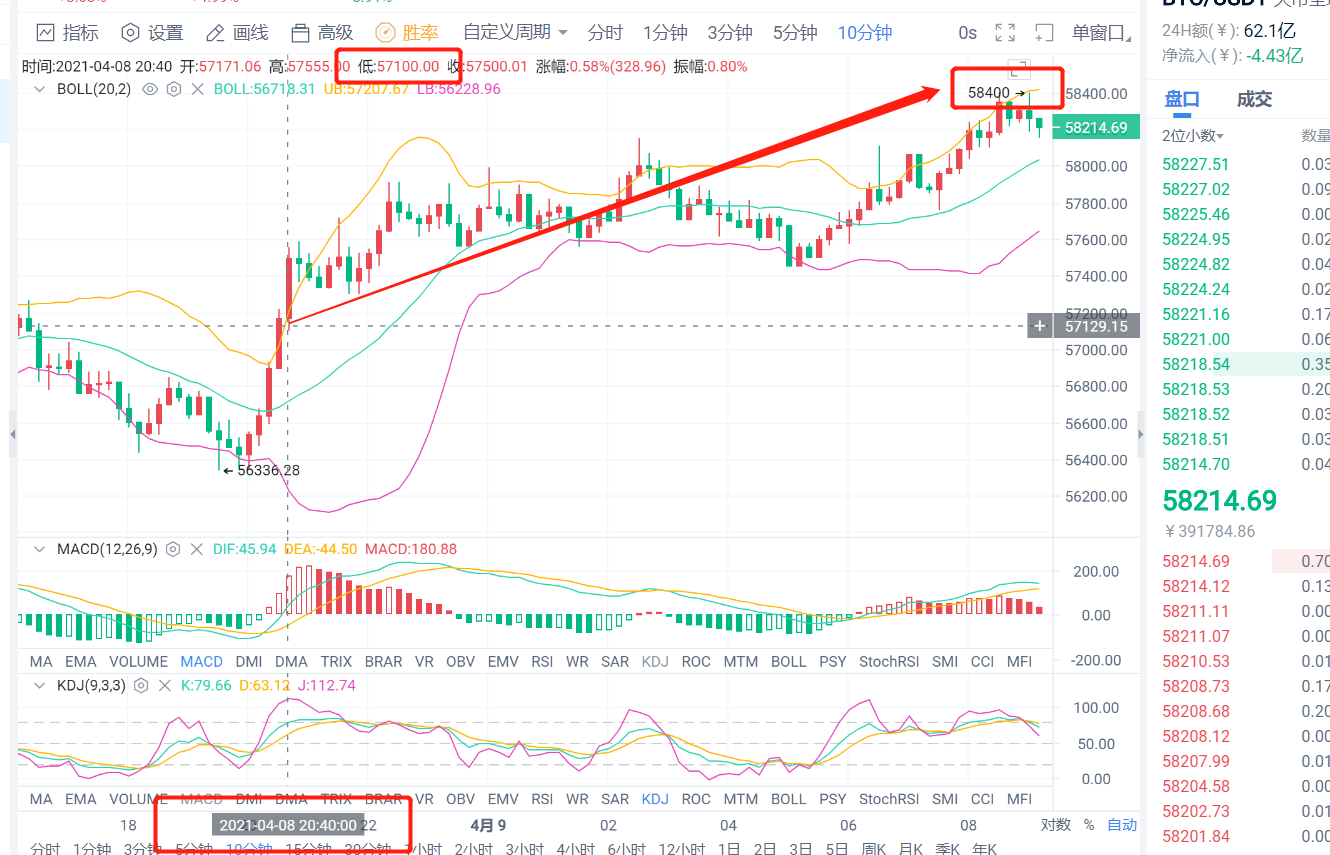
Task: Open the 单窗口 window layout dropdown
Action: (x=1096, y=32)
